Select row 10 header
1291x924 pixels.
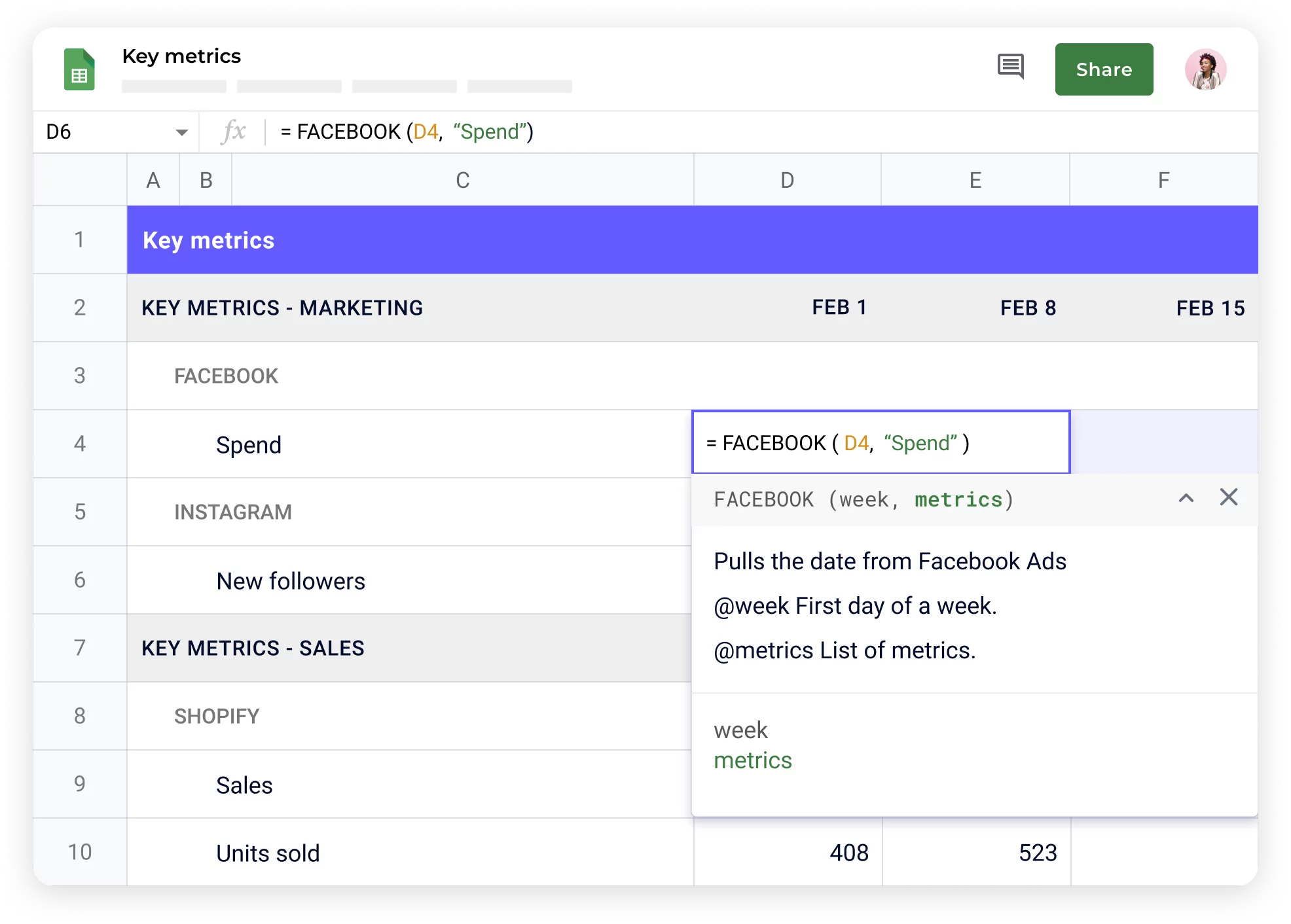pyautogui.click(x=80, y=852)
